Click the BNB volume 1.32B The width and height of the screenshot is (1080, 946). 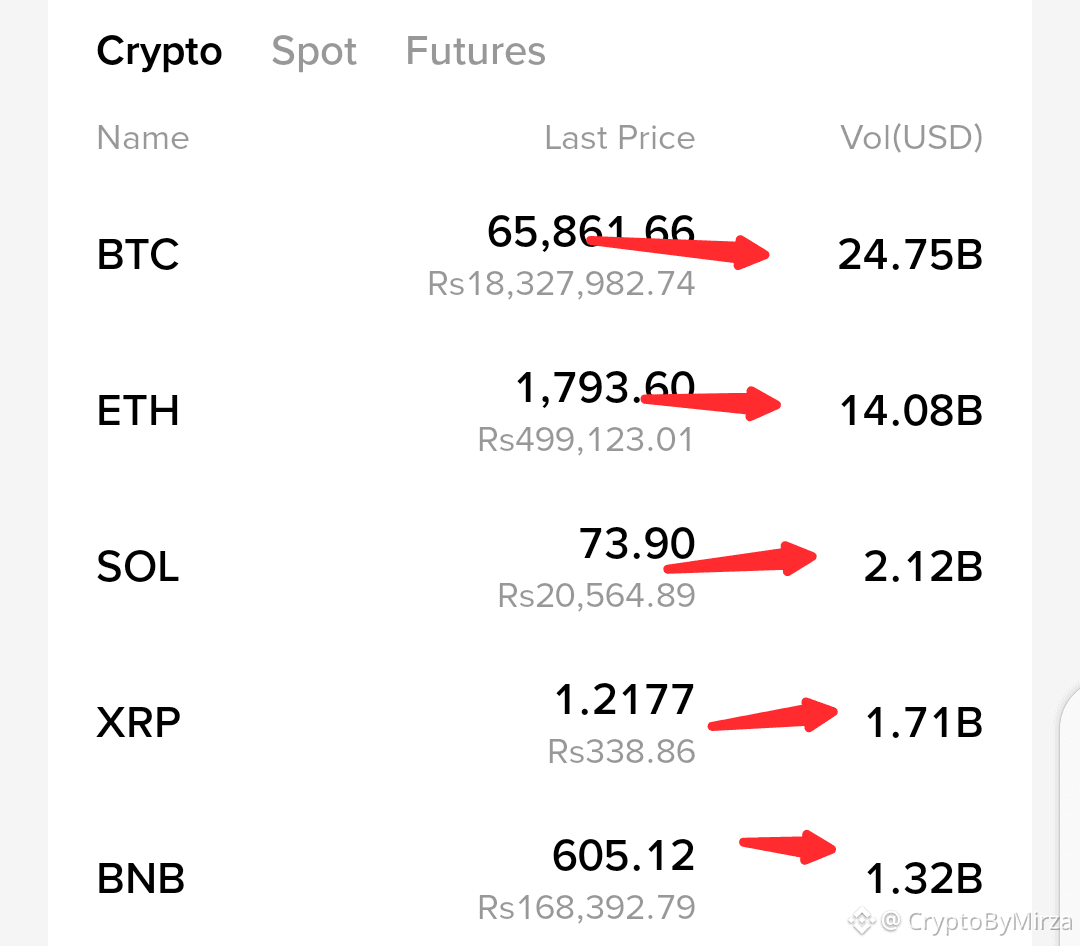click(x=924, y=878)
